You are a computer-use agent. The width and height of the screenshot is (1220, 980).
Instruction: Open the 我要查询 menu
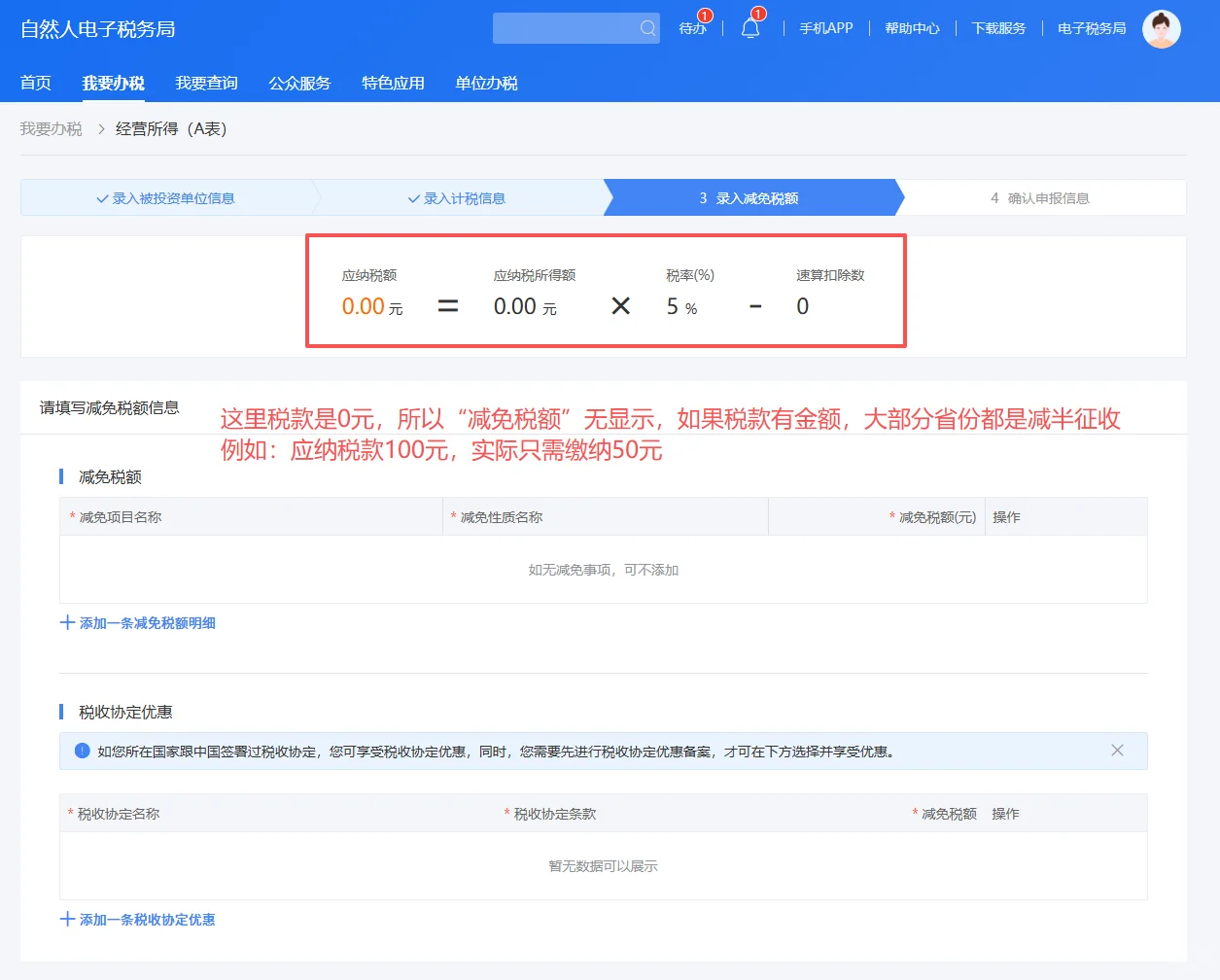205,83
